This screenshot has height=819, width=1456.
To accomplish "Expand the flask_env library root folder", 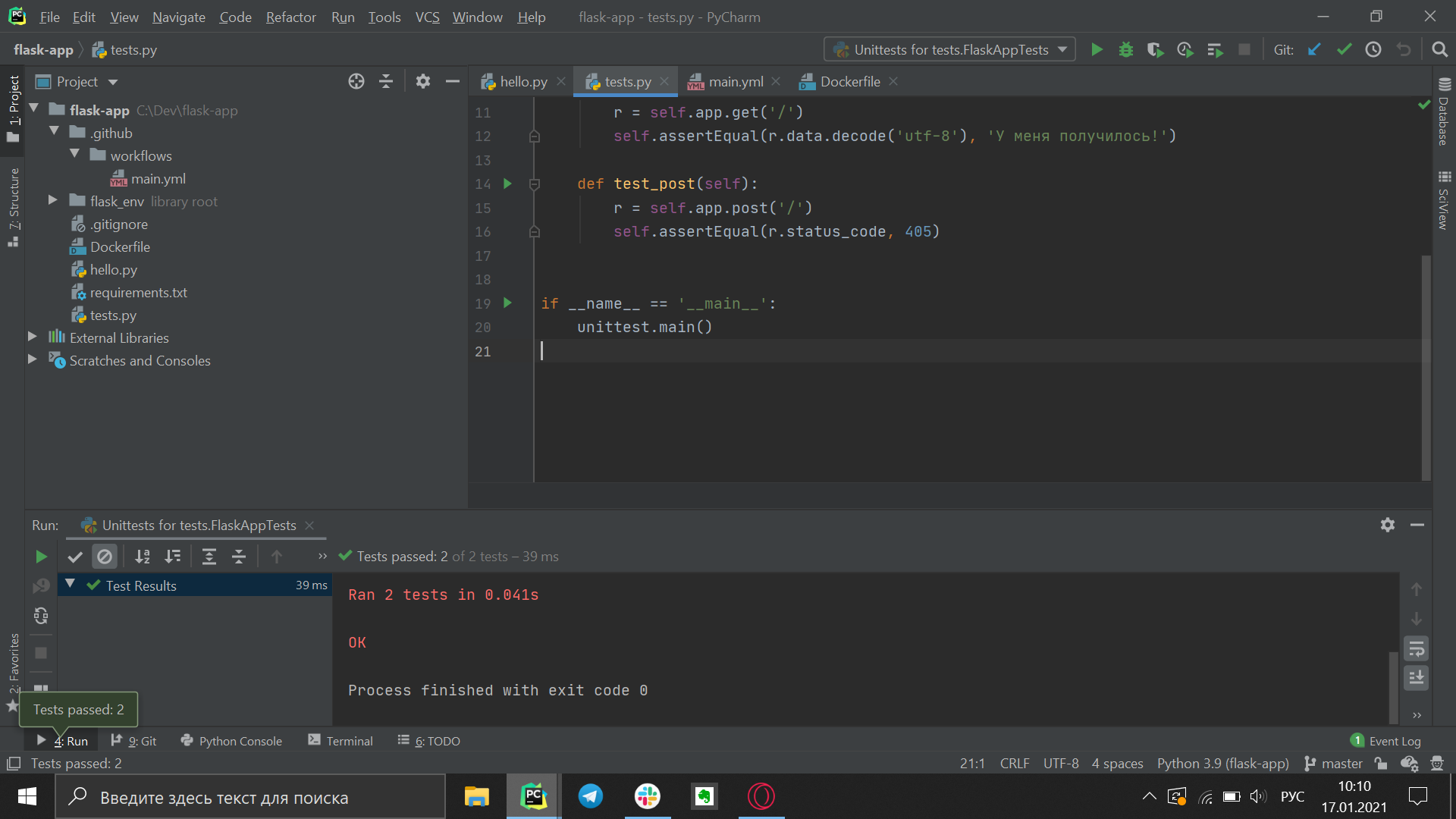I will pyautogui.click(x=52, y=201).
